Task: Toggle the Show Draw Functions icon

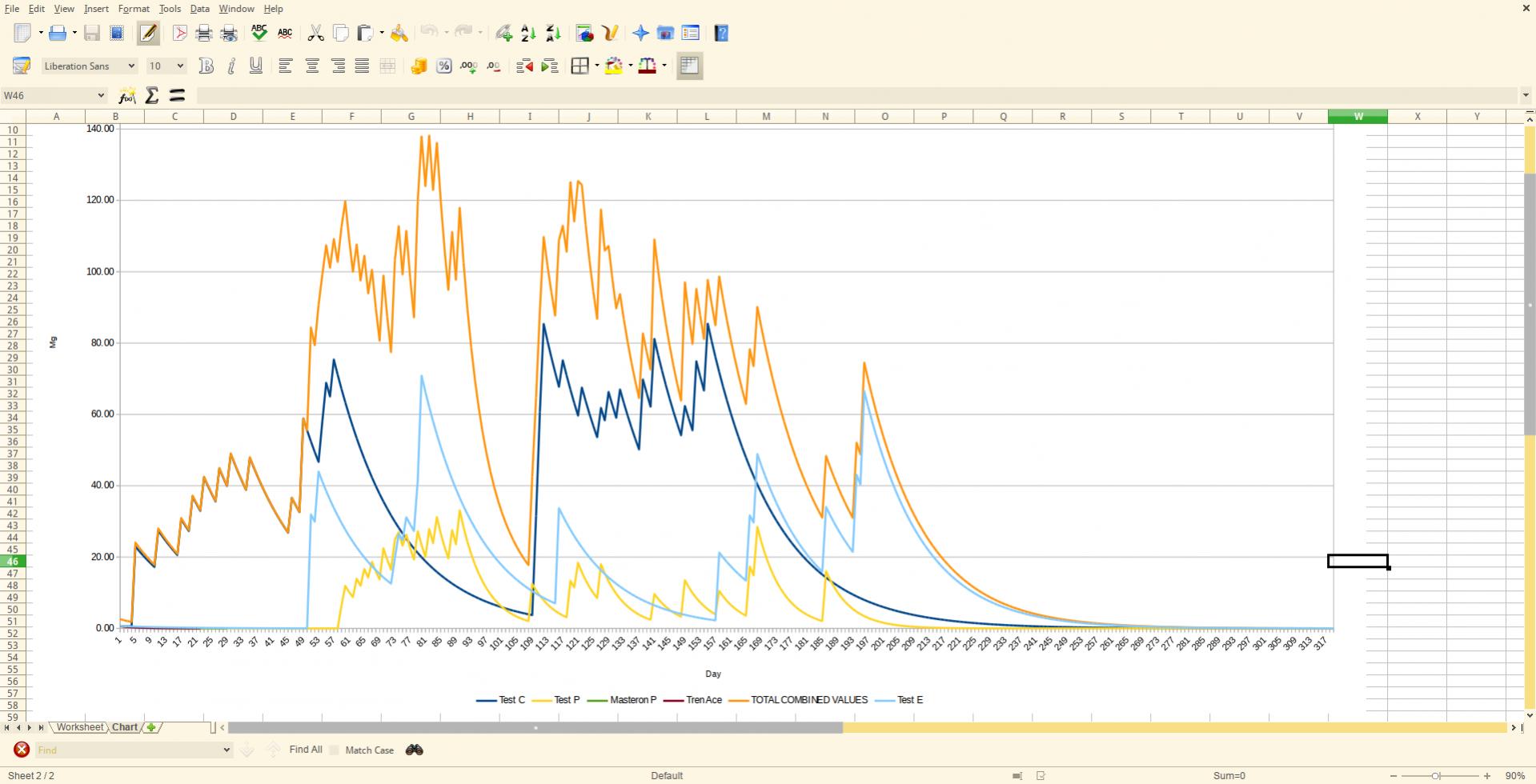Action: point(610,33)
